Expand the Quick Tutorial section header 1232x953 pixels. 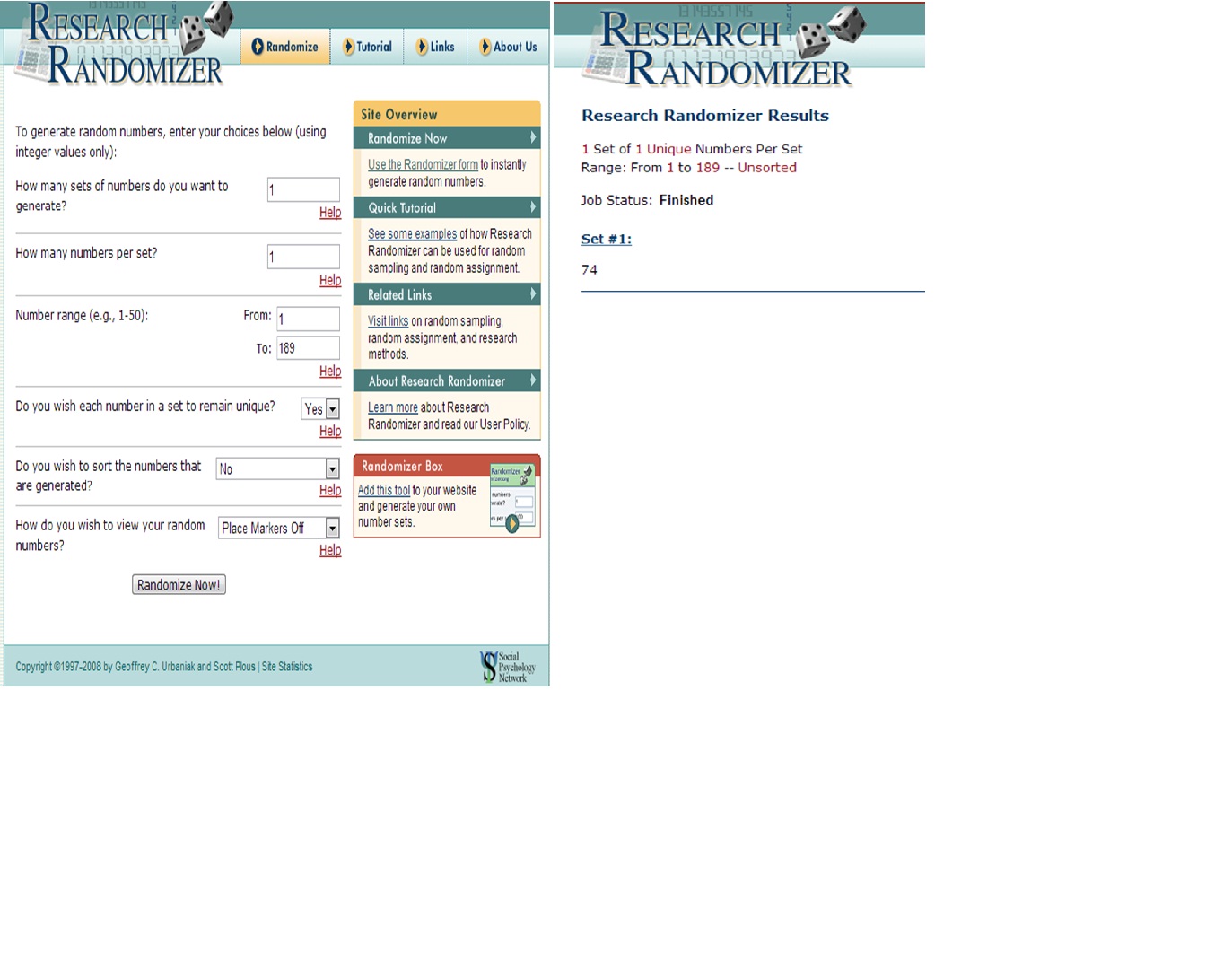click(x=447, y=207)
